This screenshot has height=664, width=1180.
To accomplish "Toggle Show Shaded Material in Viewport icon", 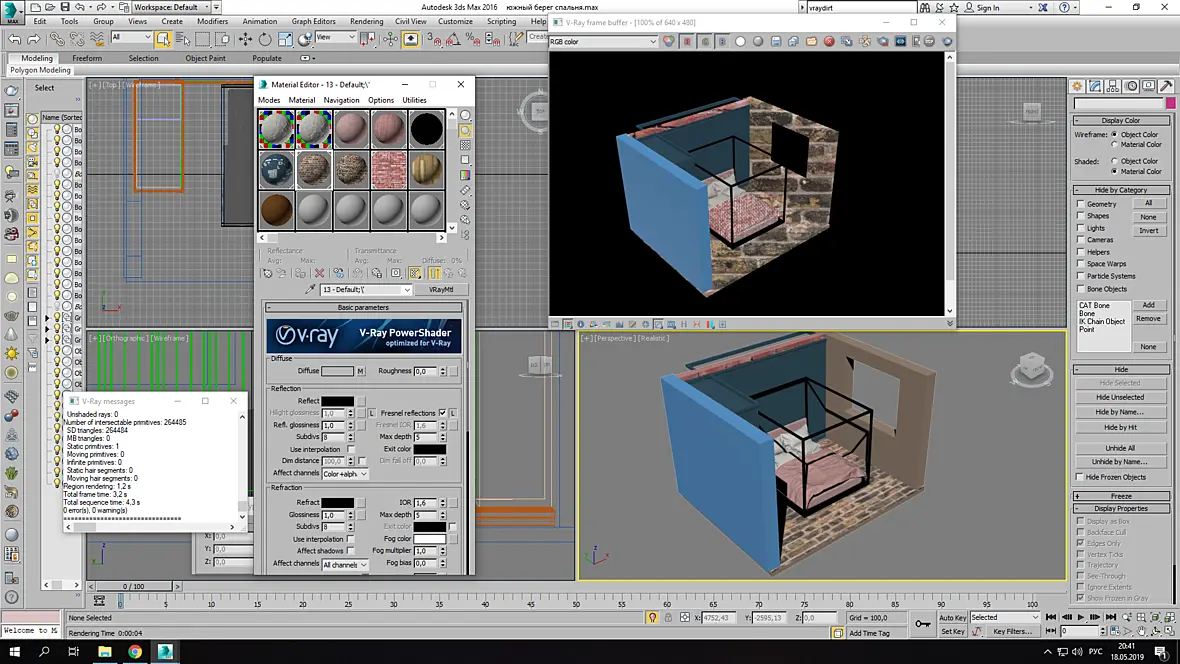I will click(415, 273).
